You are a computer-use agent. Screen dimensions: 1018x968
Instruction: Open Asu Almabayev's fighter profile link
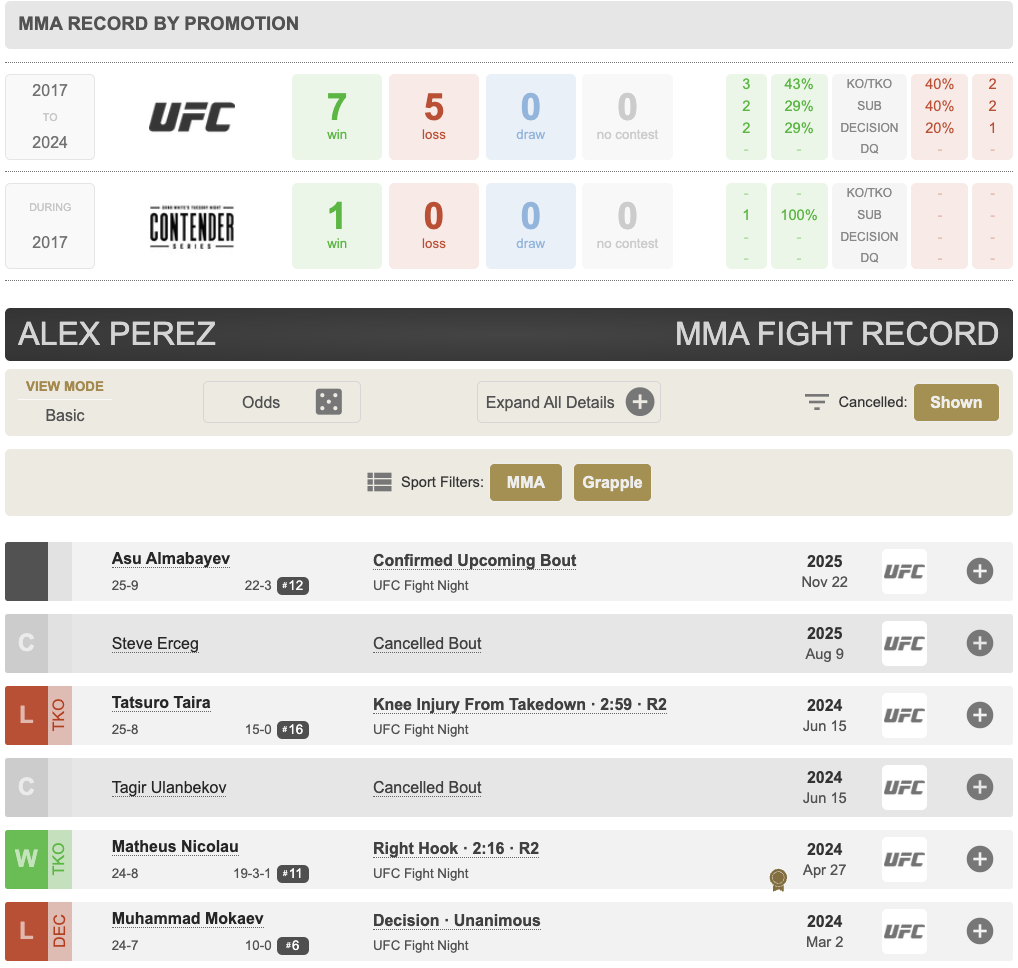coord(171,559)
